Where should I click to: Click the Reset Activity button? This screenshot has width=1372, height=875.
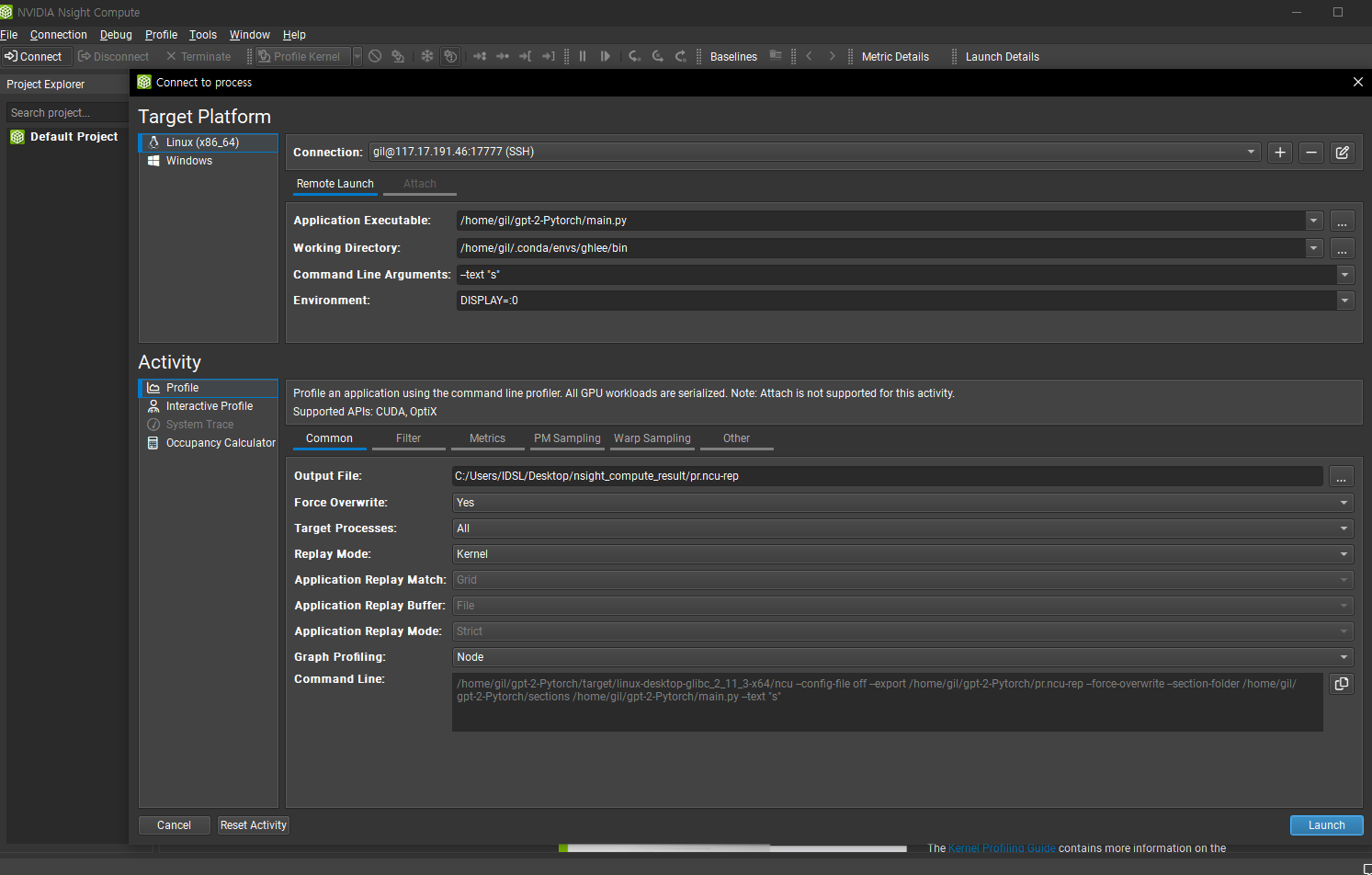click(254, 825)
